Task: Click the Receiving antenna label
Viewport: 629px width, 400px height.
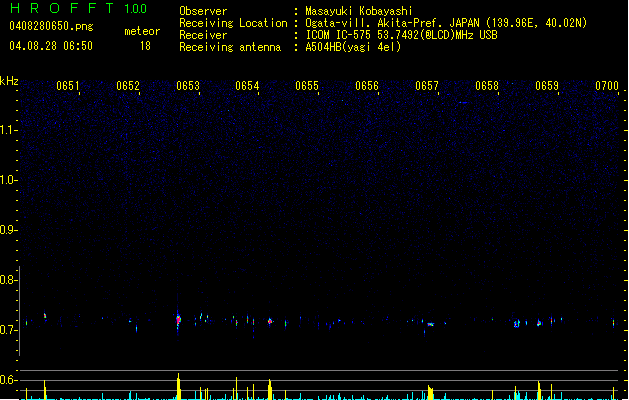Action: (230, 47)
